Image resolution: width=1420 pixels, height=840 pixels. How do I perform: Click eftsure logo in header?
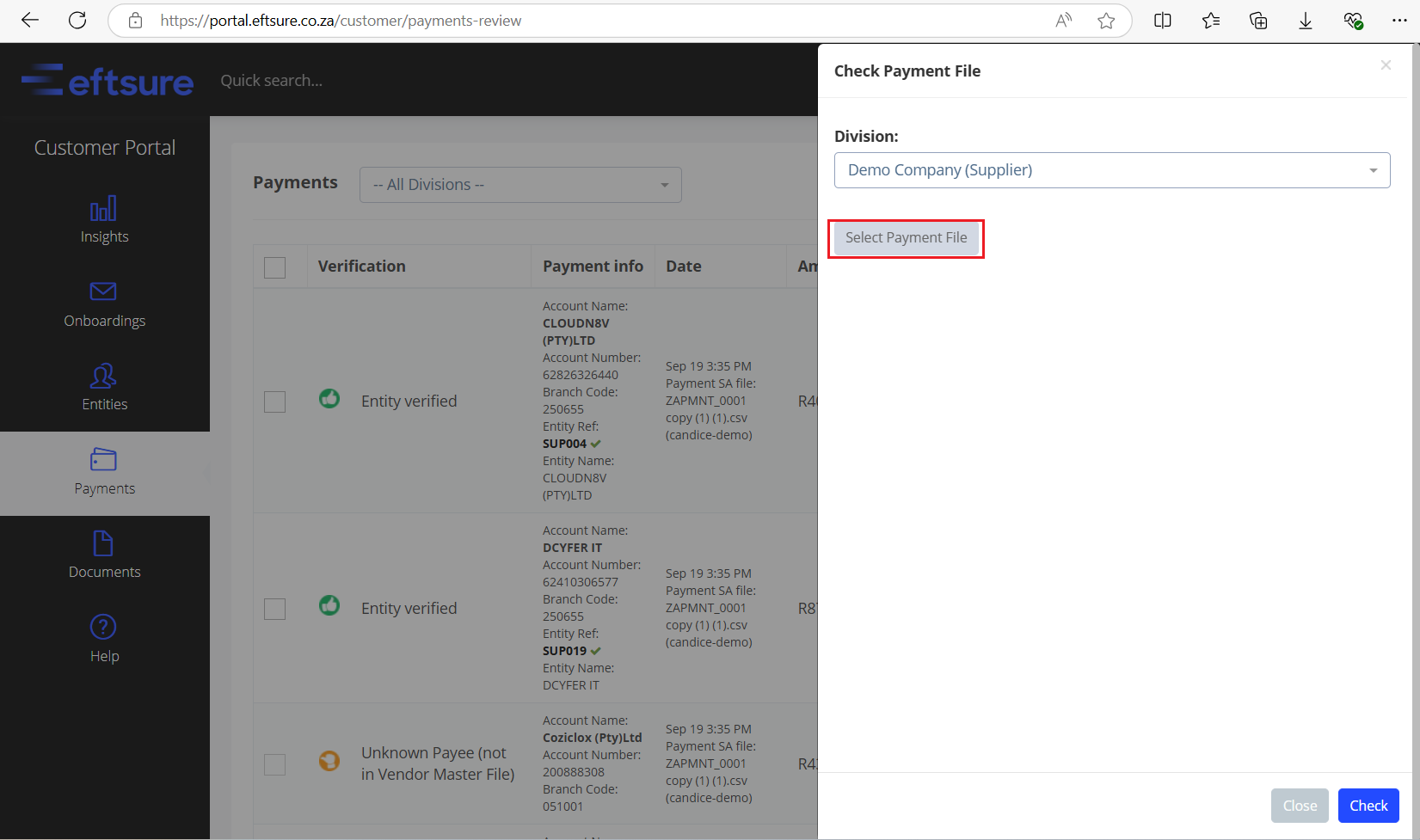tap(108, 80)
